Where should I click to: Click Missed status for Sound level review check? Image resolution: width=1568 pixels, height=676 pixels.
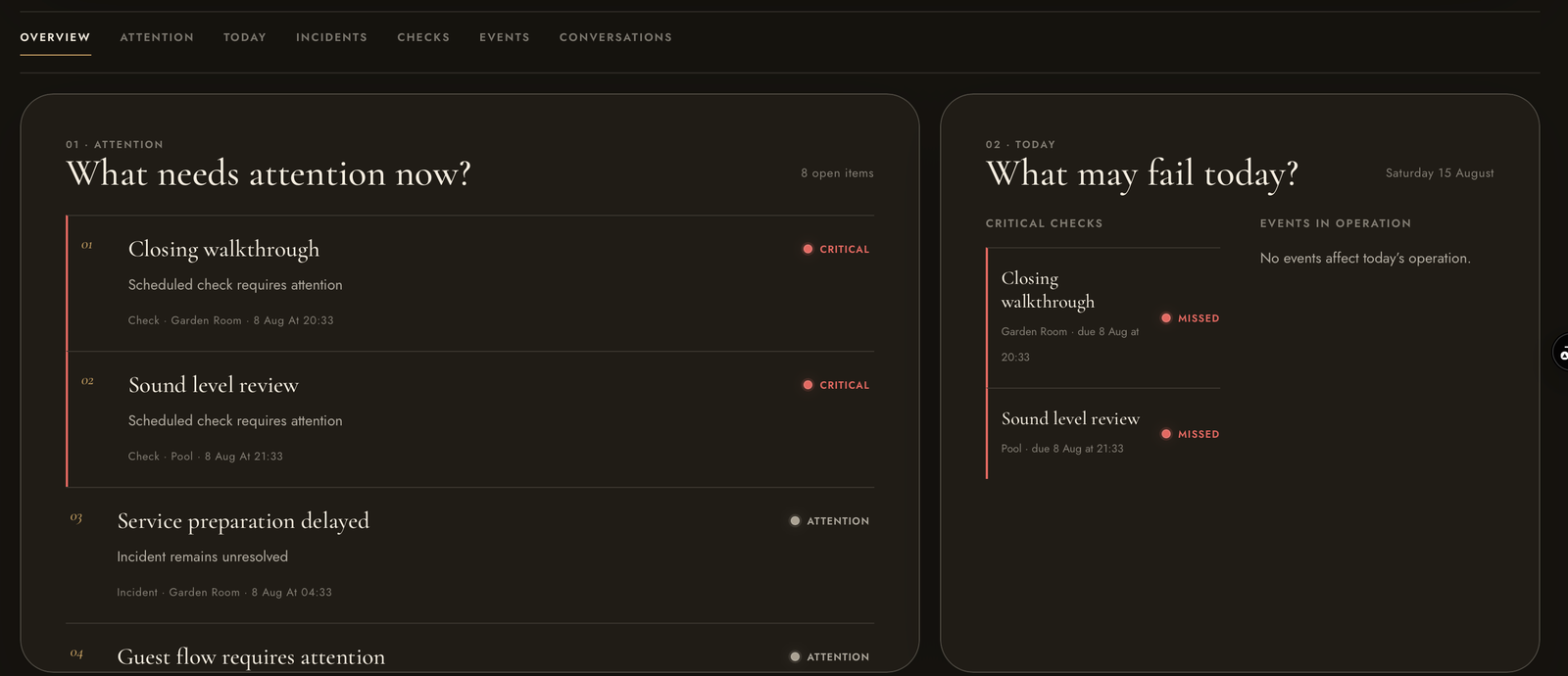pos(1191,434)
